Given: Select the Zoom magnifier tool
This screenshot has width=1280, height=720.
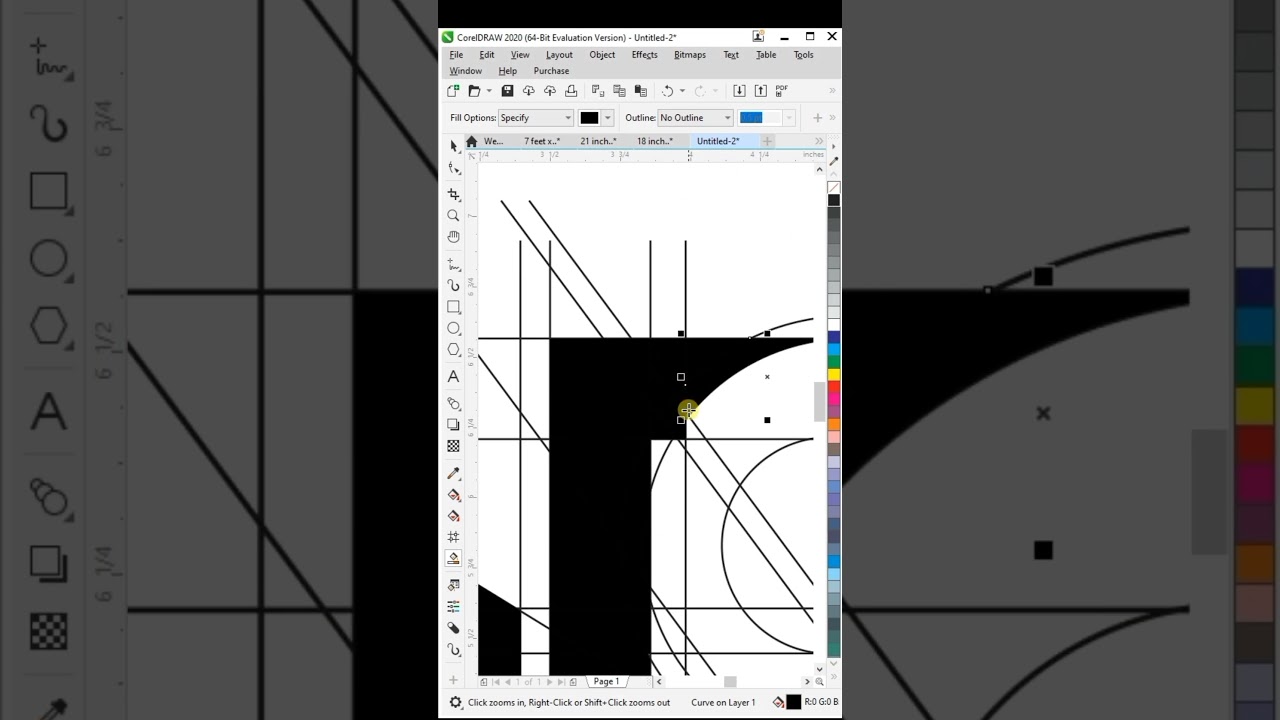Looking at the screenshot, I should coord(453,216).
